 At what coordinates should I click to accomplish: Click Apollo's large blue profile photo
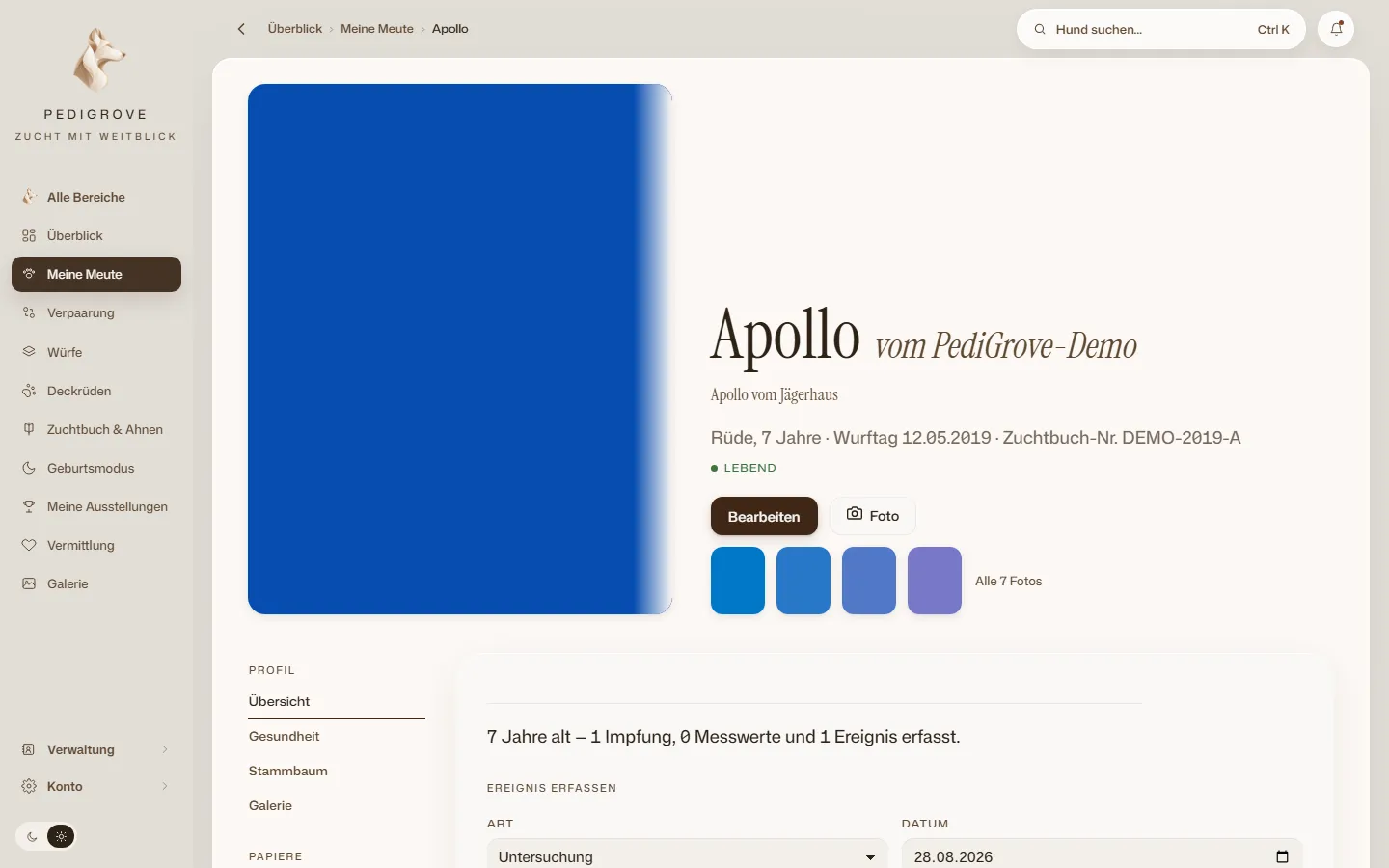coord(460,349)
